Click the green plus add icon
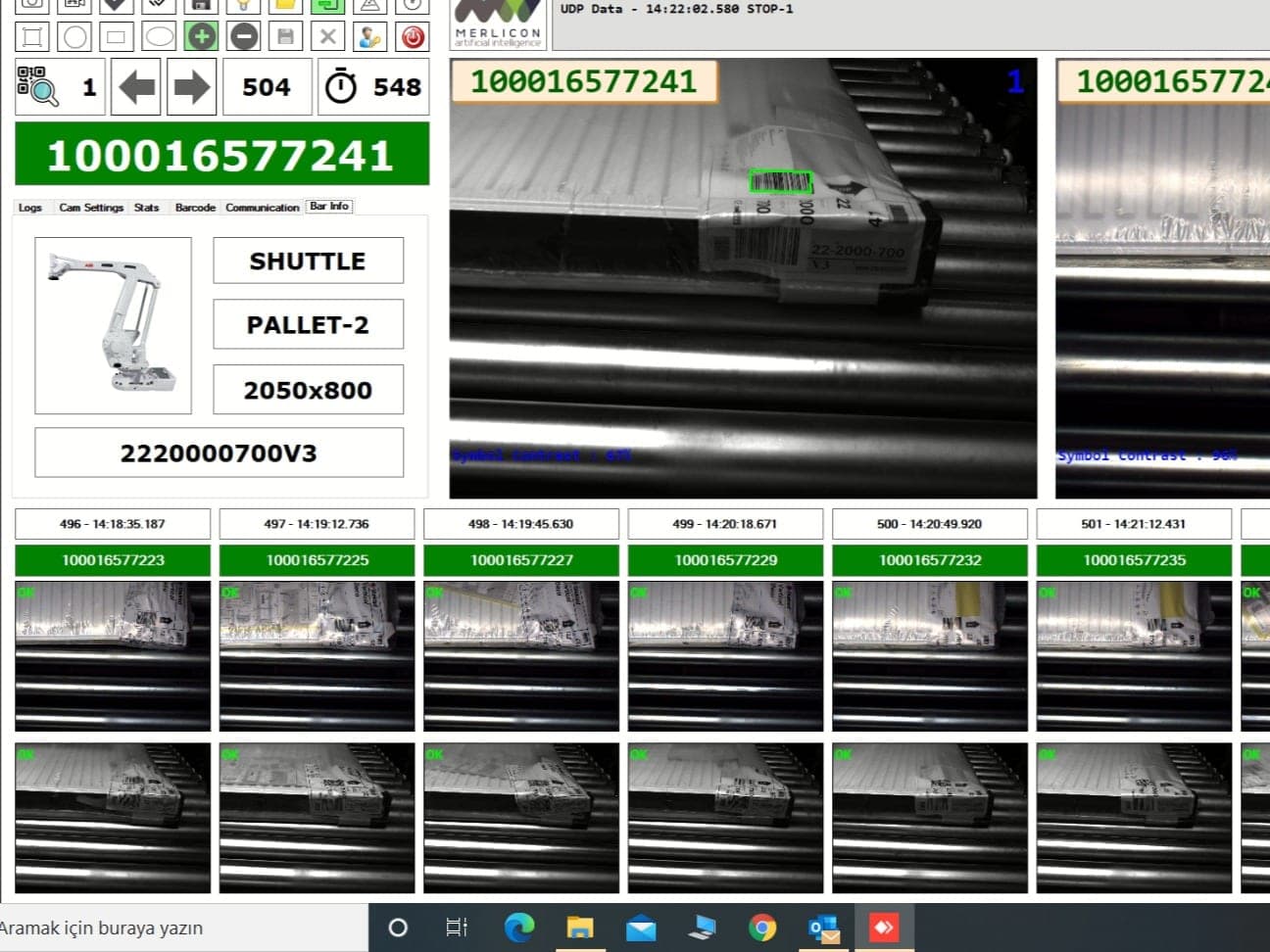Viewport: 1270px width, 952px height. pos(201,37)
